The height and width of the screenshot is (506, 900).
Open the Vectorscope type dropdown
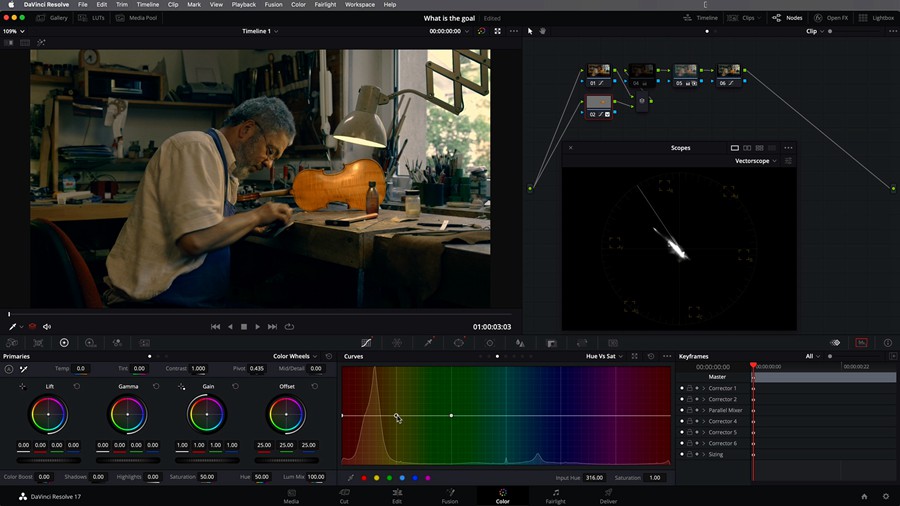[755, 161]
